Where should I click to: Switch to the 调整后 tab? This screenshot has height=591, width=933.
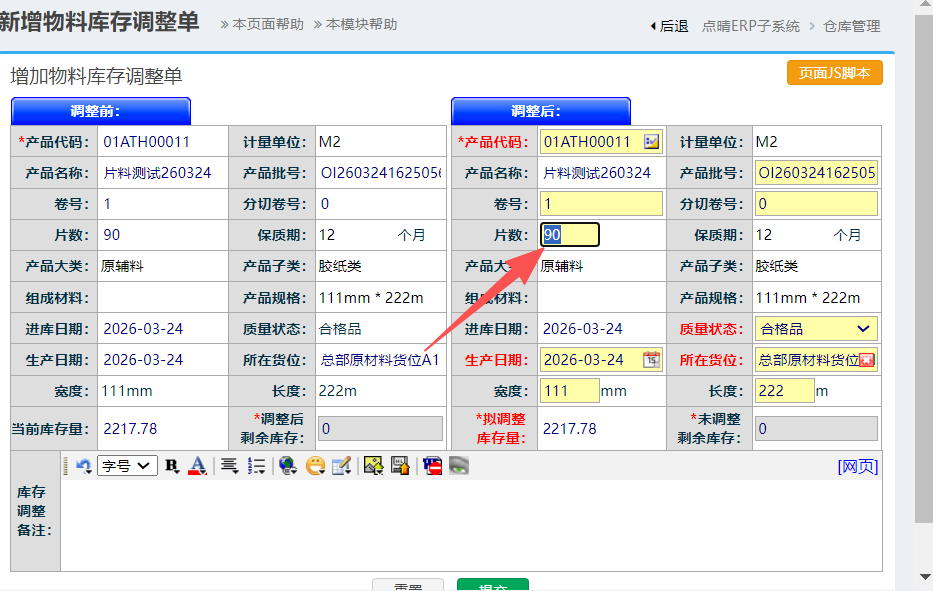[x=541, y=111]
